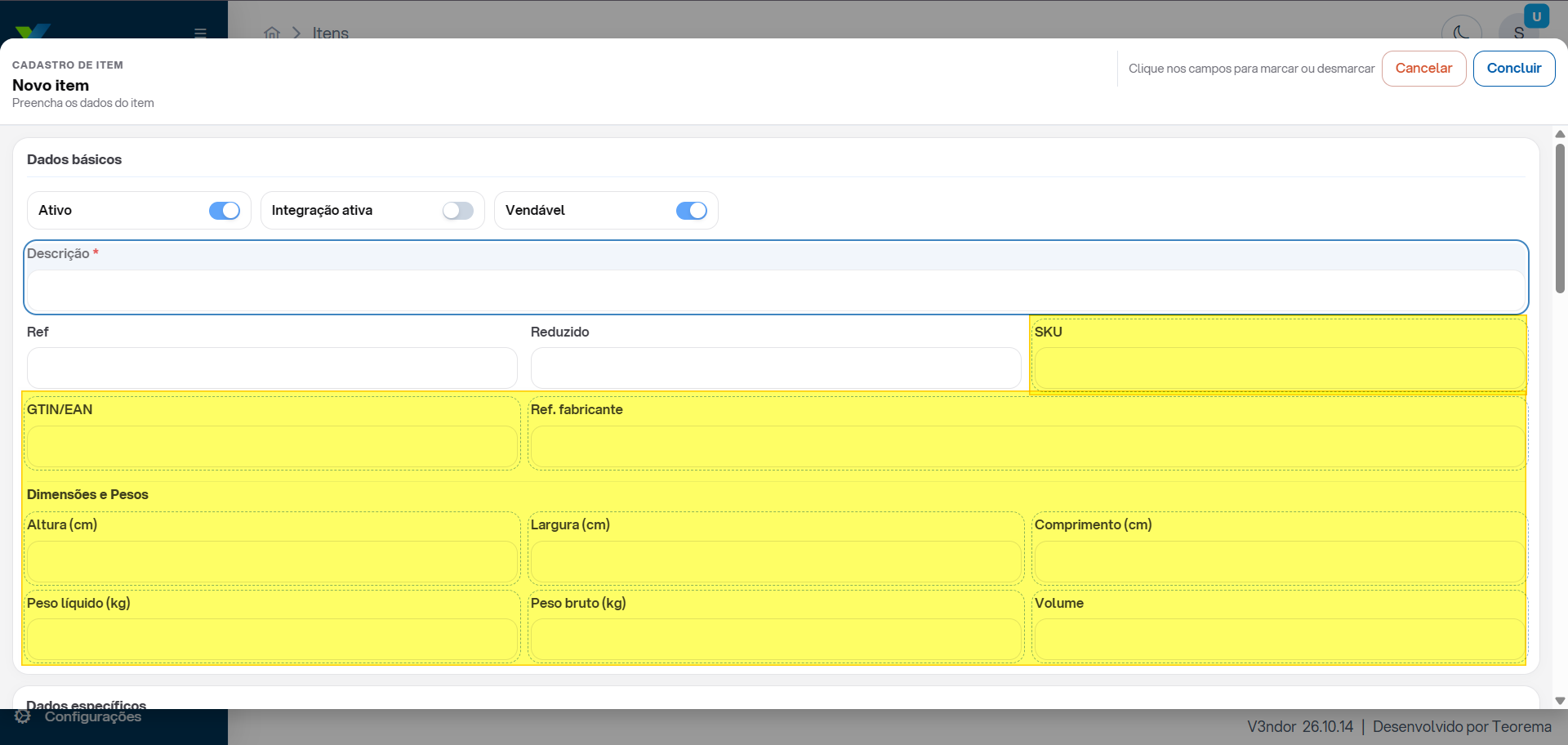Open the user avatar labeled S

[x=1518, y=33]
